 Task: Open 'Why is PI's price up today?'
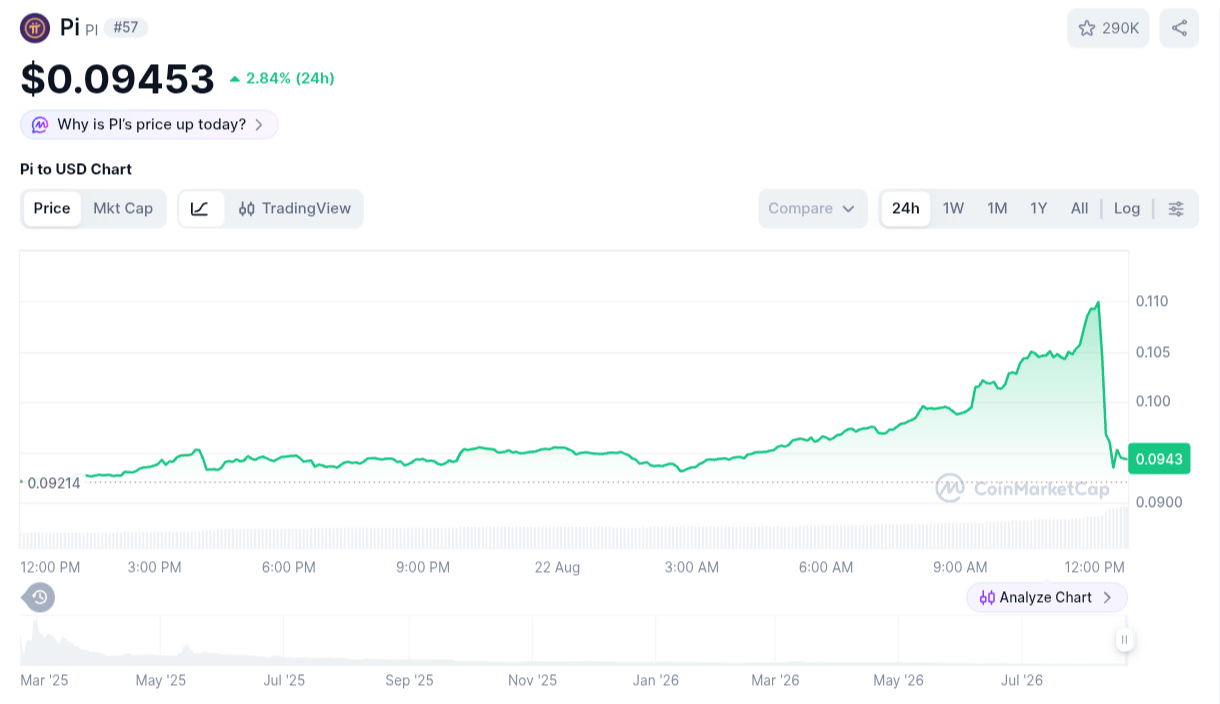click(x=149, y=125)
